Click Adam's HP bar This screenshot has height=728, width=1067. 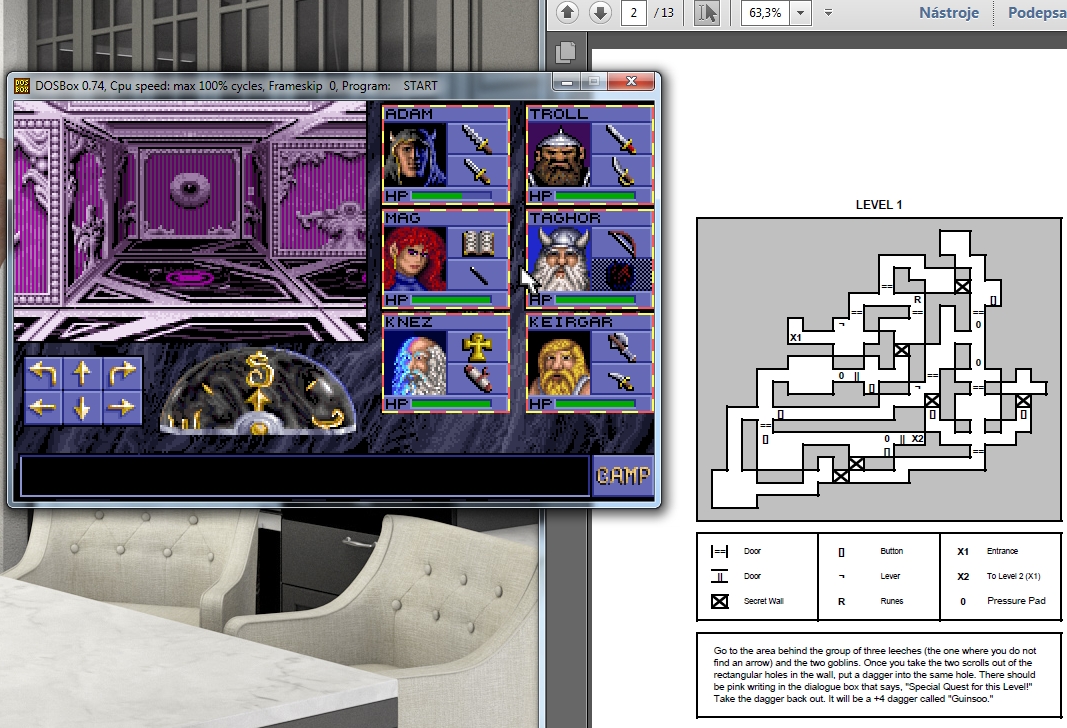pos(450,196)
